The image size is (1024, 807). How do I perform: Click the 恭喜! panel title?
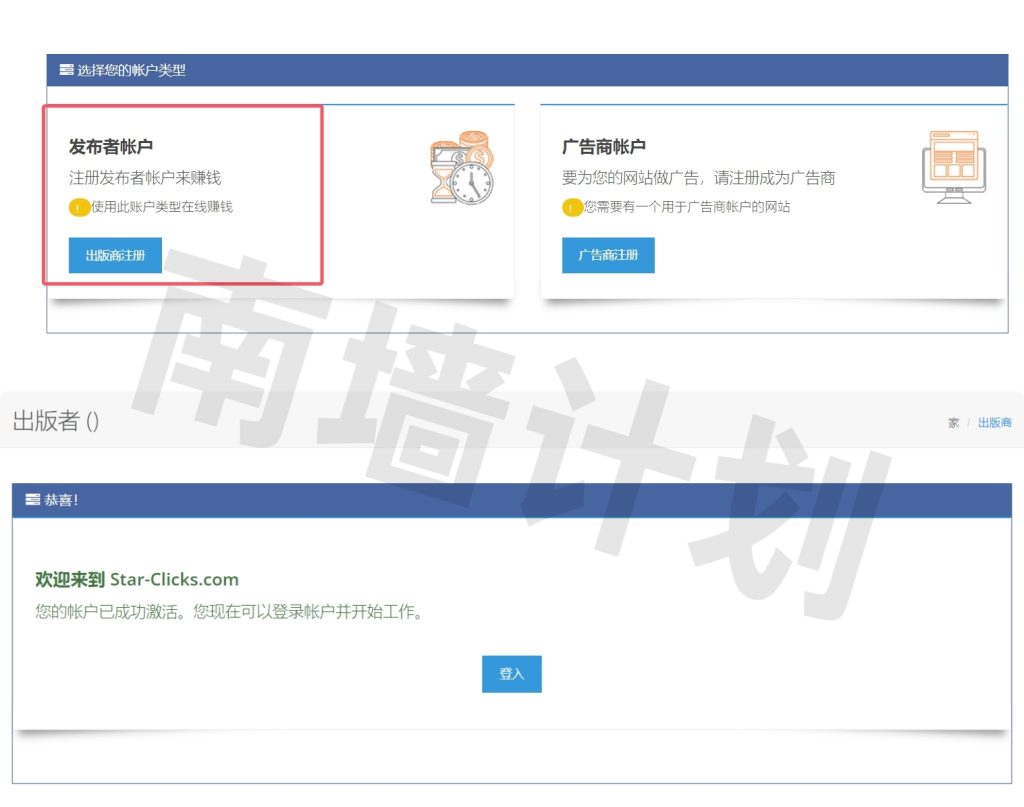[61, 500]
